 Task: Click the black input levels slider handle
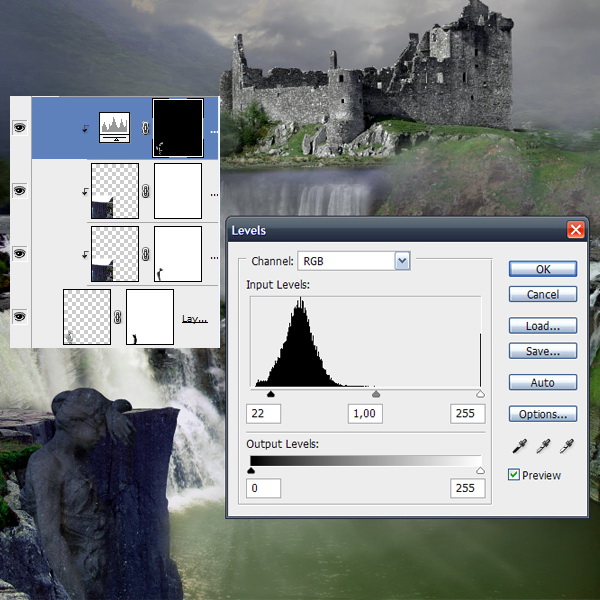point(271,395)
